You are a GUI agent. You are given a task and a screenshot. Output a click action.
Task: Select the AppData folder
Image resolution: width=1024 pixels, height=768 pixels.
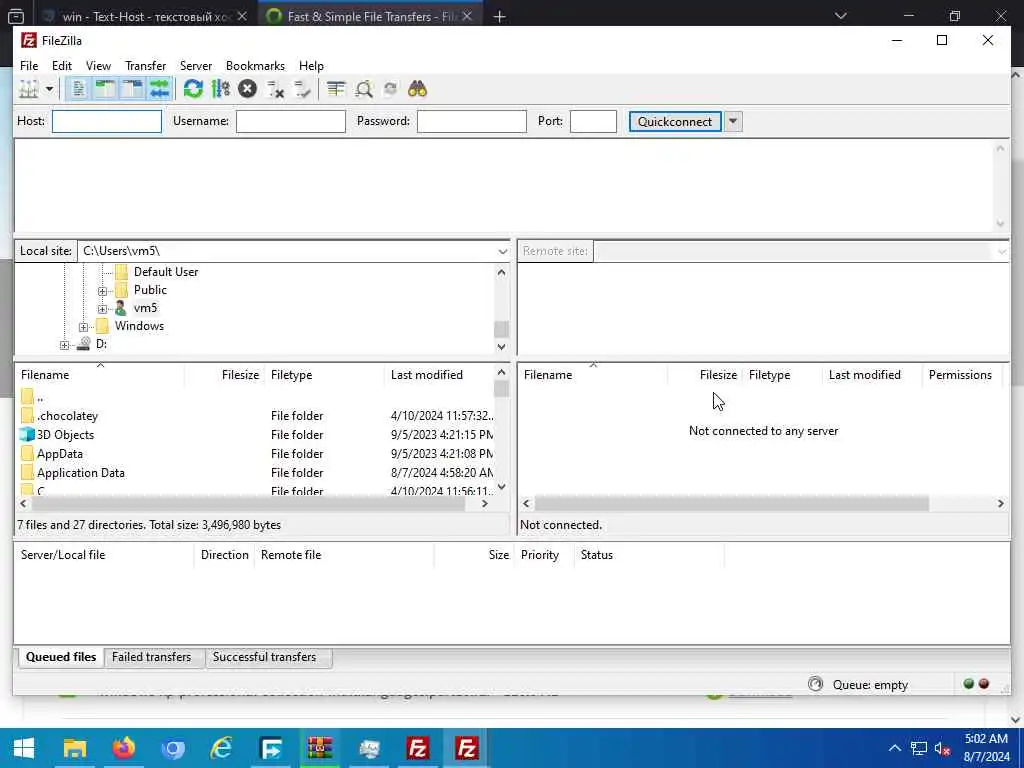[60, 454]
